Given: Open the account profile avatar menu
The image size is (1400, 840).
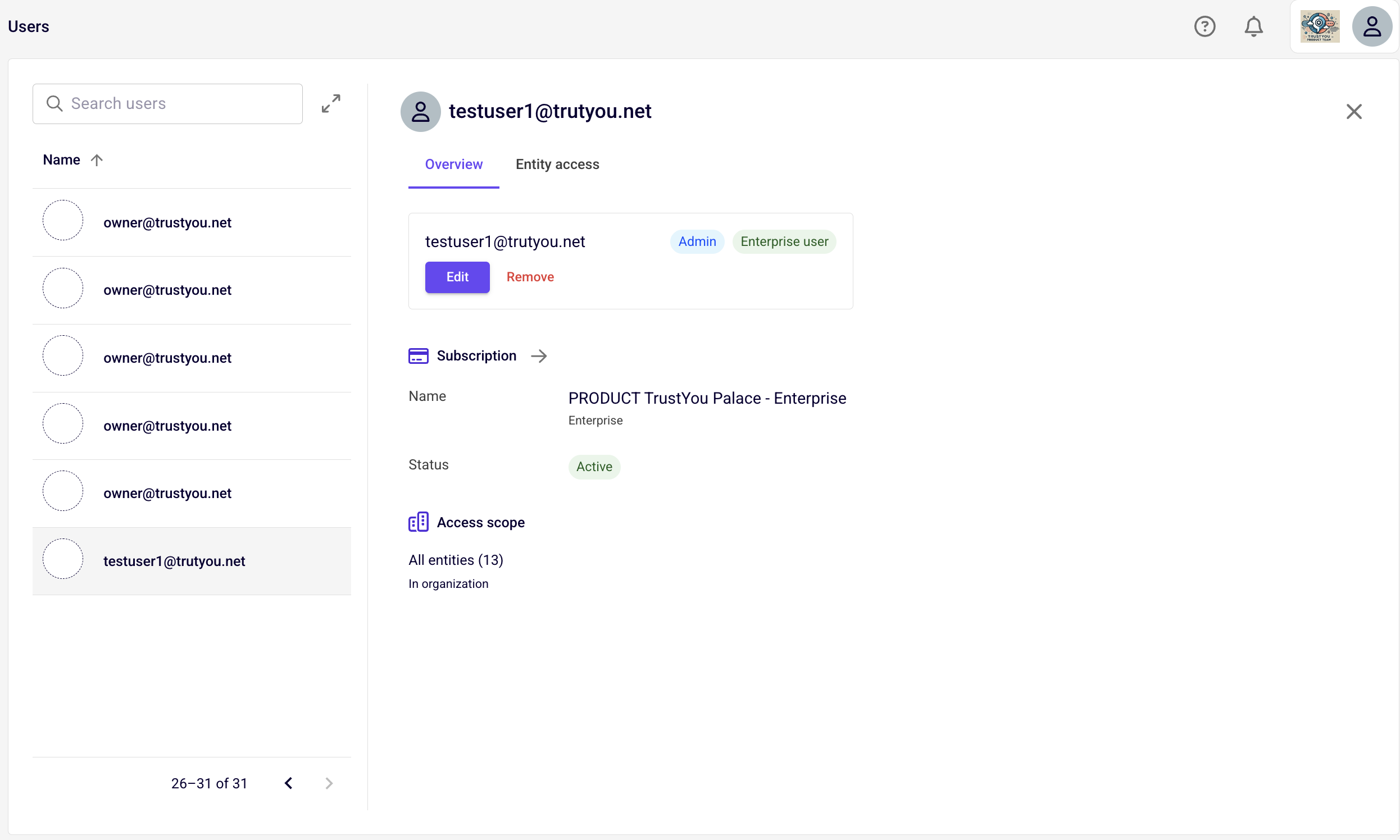Looking at the screenshot, I should point(1372,26).
